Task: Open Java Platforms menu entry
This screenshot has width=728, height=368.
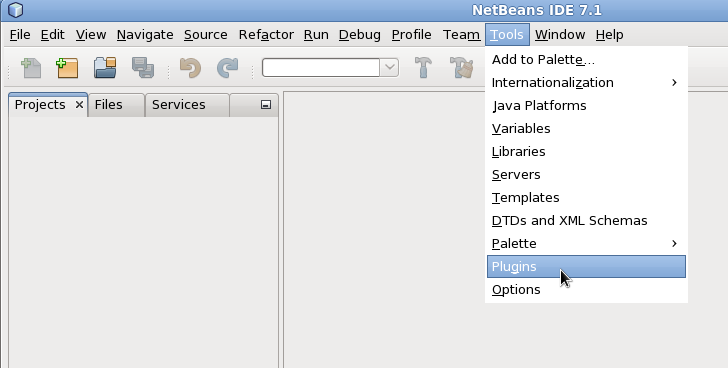Action: (586, 106)
